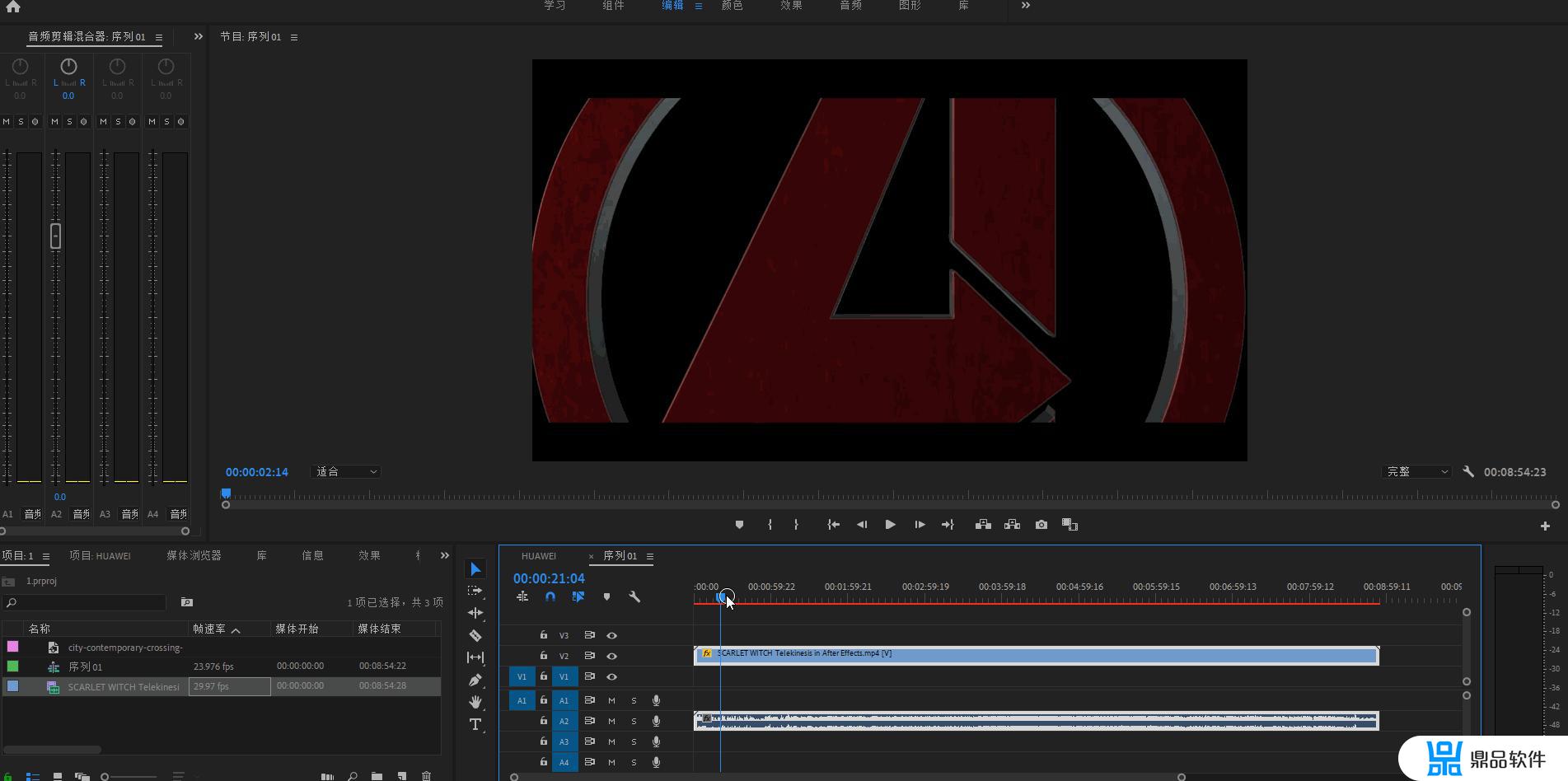Screen dimensions: 1568x781
Task: Click the Extract button
Action: click(x=1012, y=525)
